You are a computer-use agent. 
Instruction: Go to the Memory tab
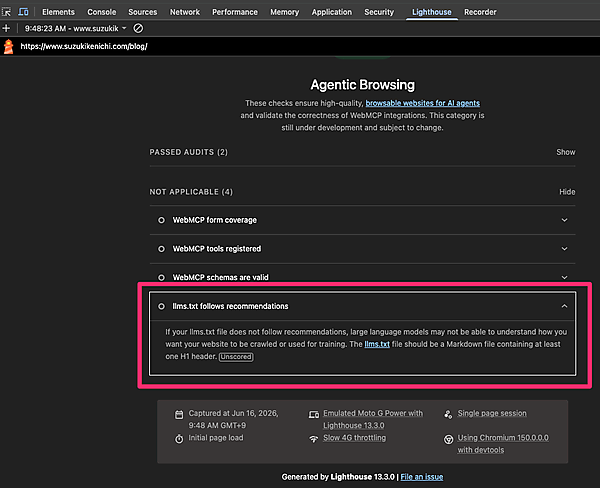[285, 12]
